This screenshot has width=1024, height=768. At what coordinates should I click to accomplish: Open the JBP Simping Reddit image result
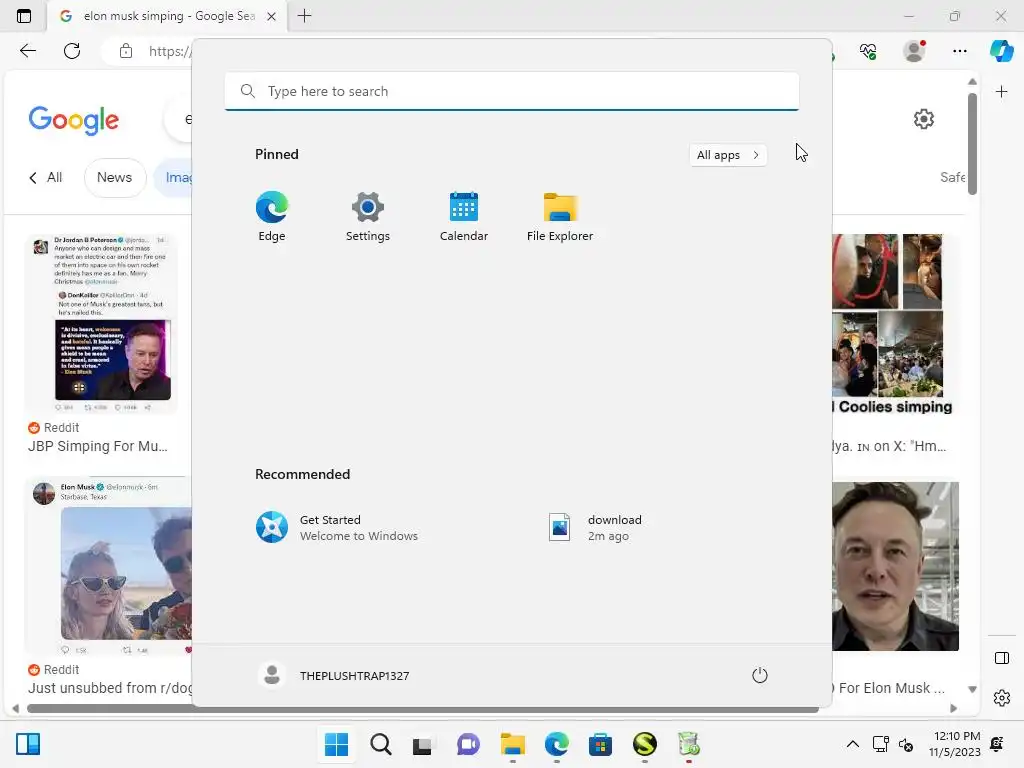click(102, 324)
